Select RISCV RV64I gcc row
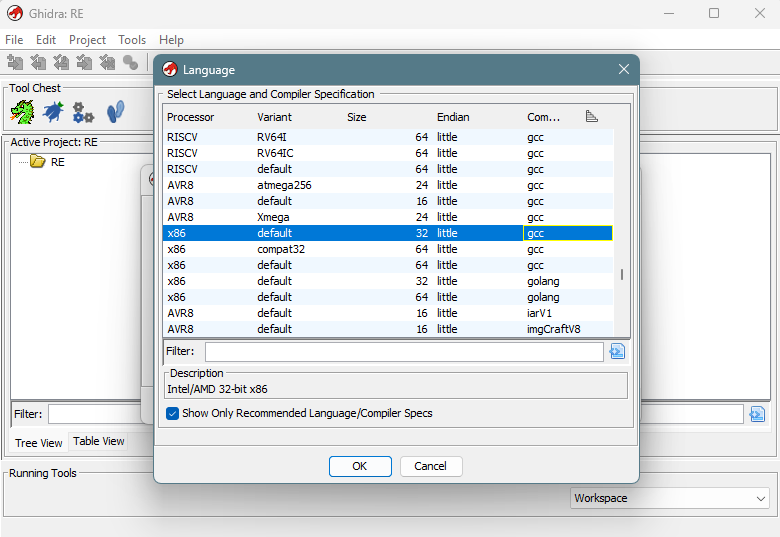 tap(389, 137)
